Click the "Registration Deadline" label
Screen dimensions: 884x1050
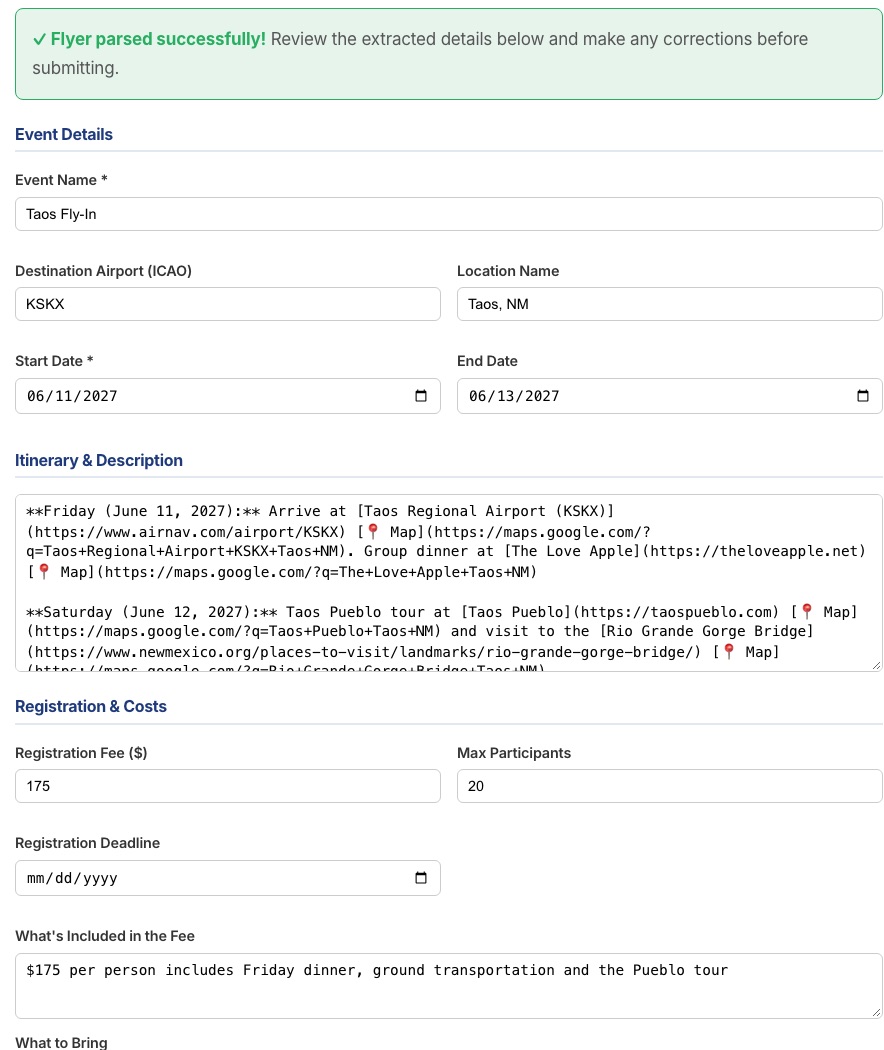pos(87,843)
